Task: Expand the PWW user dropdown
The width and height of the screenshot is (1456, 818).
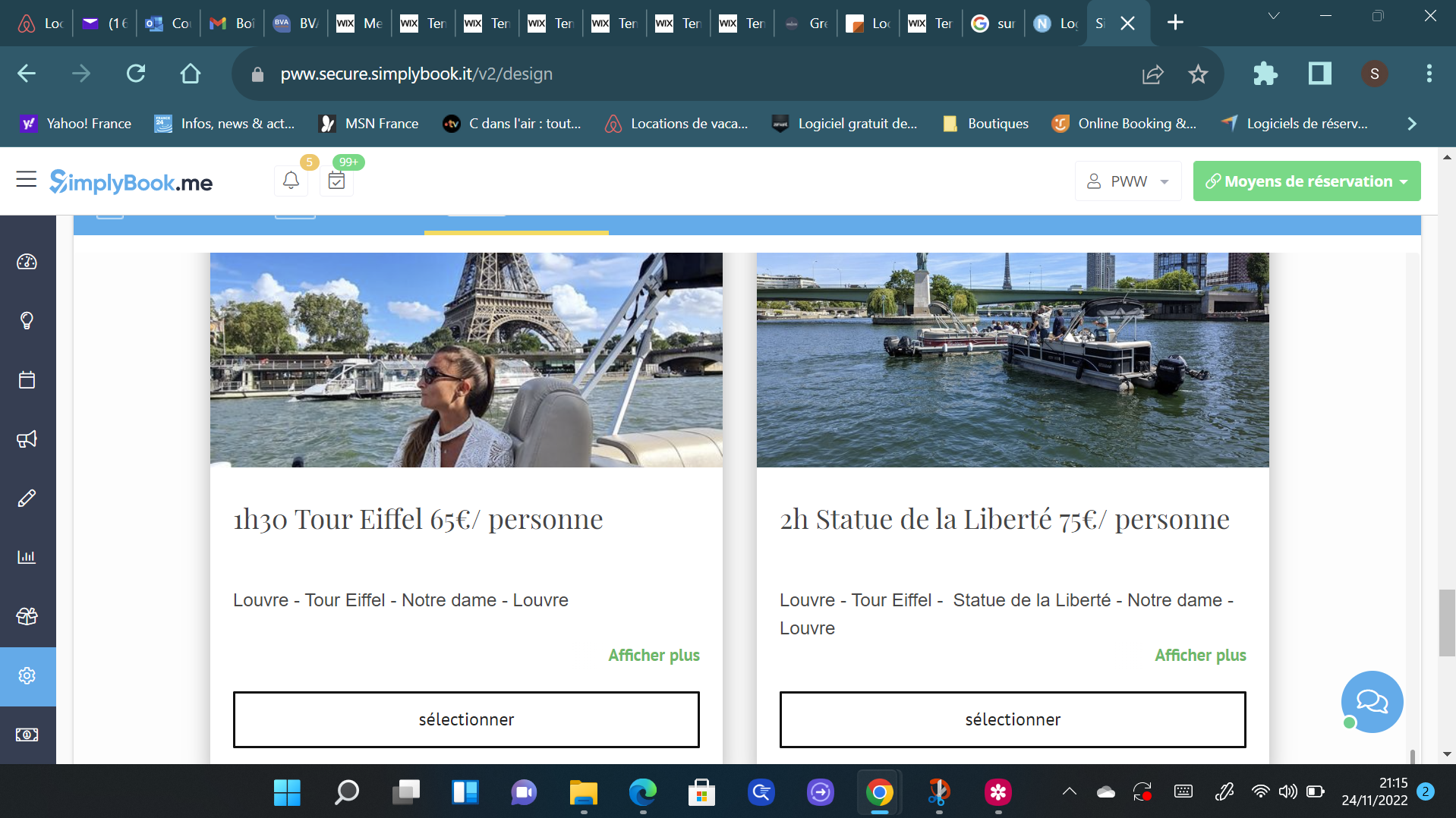Action: click(1128, 181)
